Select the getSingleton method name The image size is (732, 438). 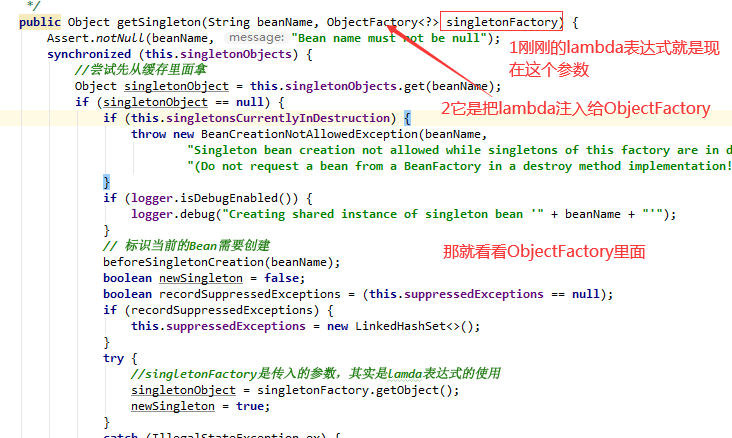click(x=159, y=22)
